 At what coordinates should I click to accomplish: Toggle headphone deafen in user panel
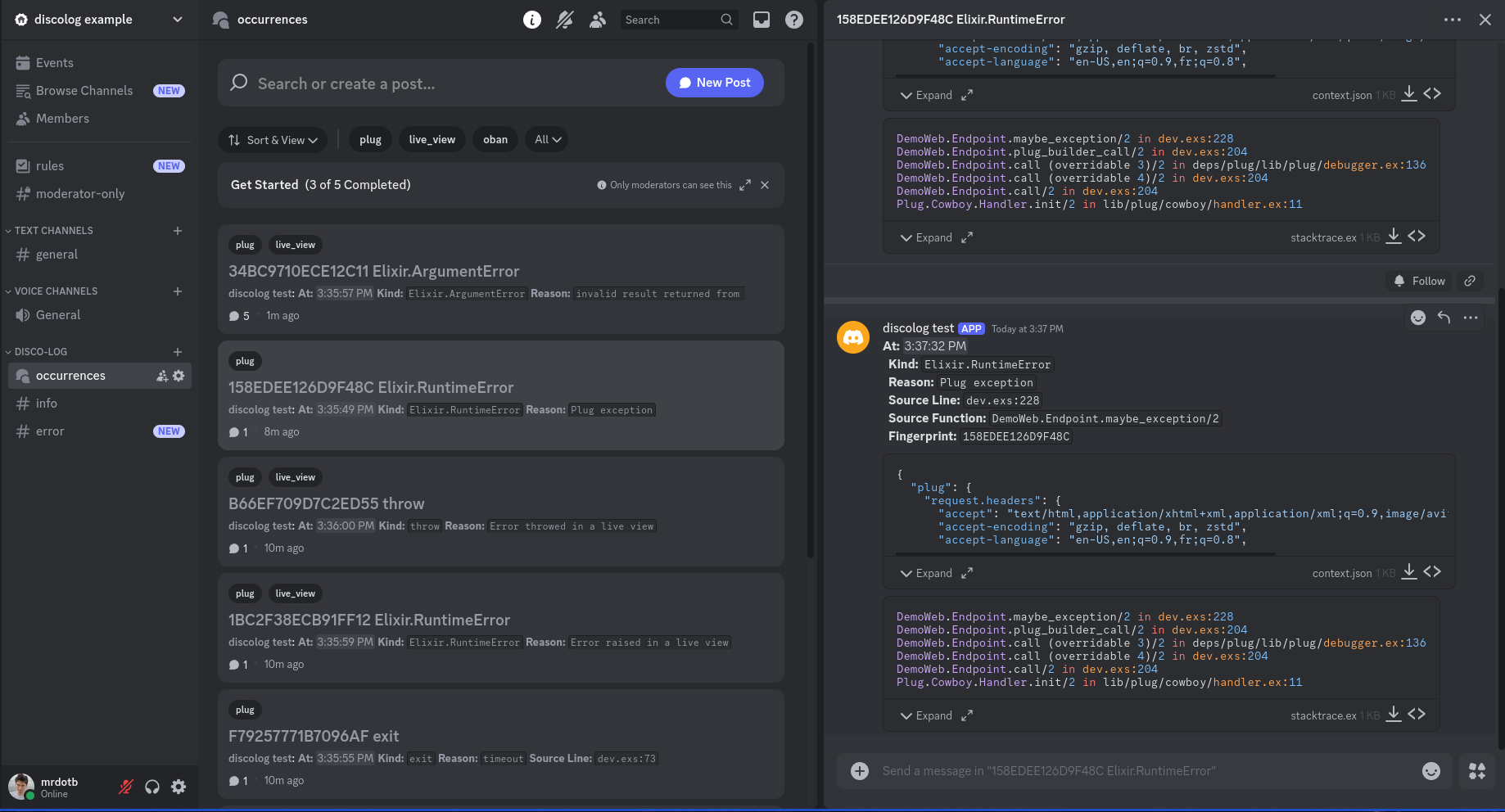click(152, 787)
